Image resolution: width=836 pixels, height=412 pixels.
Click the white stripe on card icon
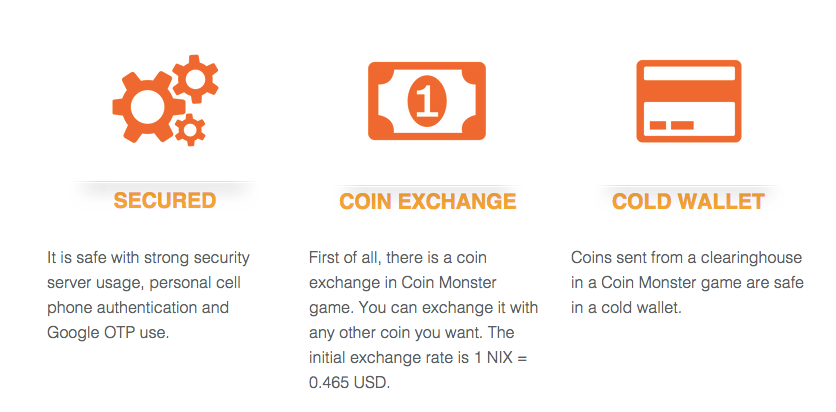point(689,73)
